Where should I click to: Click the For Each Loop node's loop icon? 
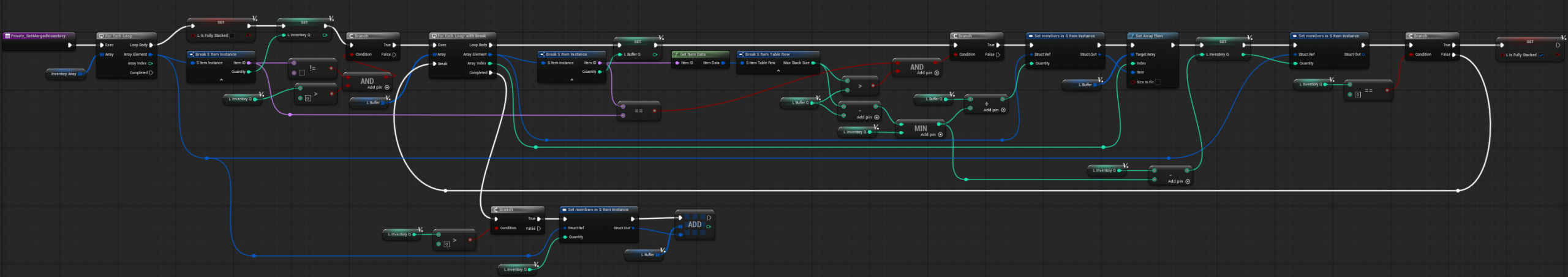click(x=102, y=36)
